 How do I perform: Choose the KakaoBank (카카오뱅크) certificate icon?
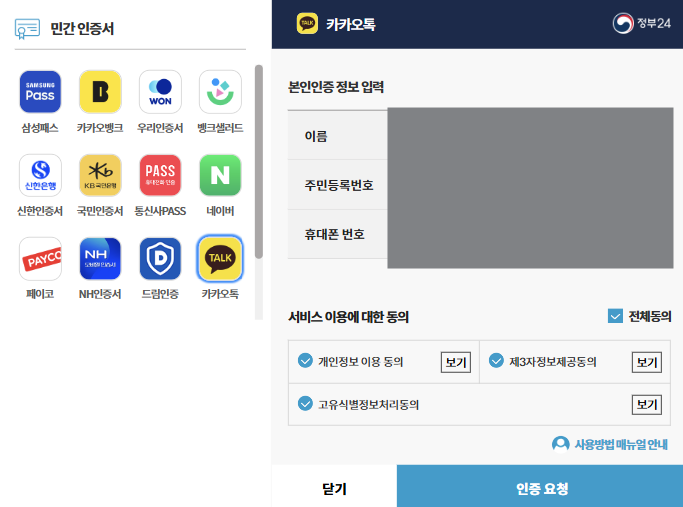[100, 92]
